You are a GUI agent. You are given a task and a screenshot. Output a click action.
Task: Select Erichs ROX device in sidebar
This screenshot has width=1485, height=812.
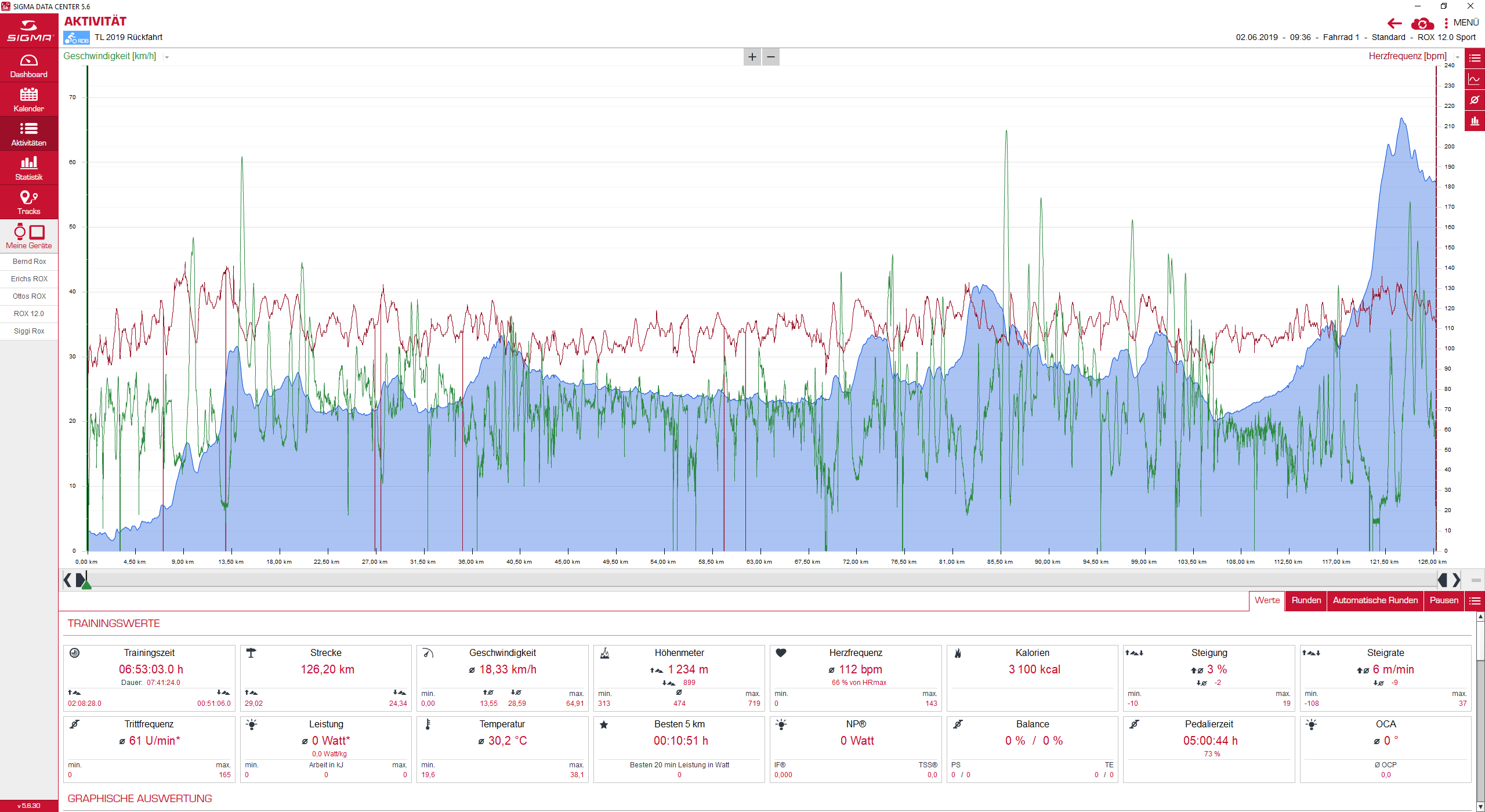coord(29,279)
